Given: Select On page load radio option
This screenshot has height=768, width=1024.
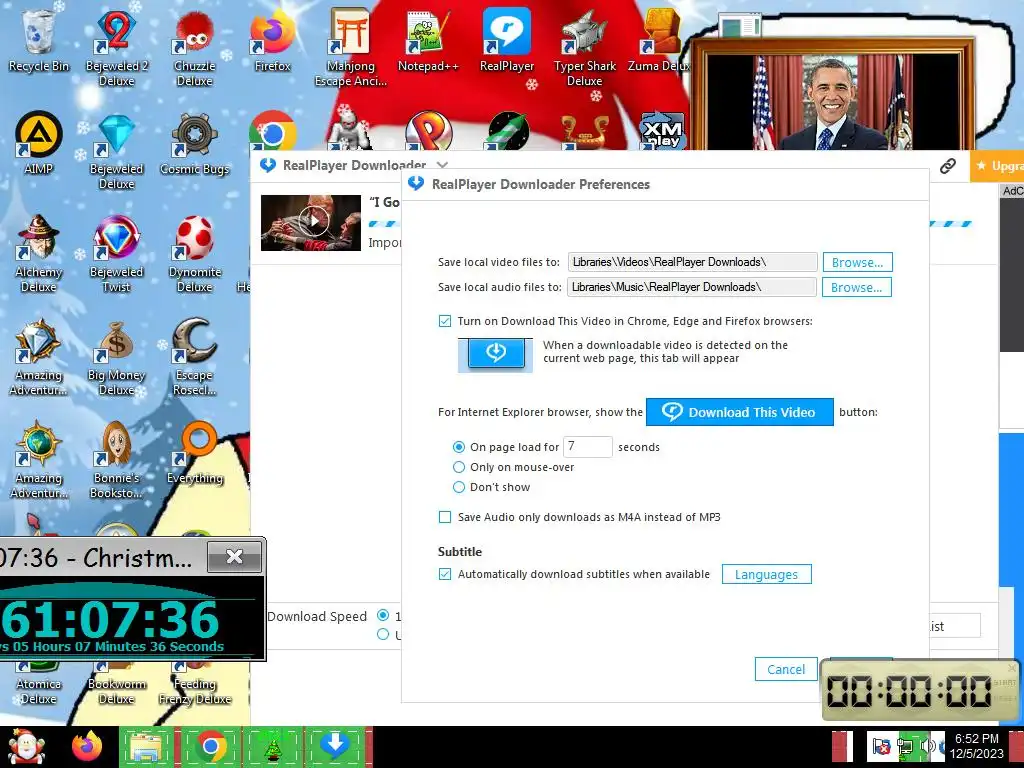Looking at the screenshot, I should point(458,447).
